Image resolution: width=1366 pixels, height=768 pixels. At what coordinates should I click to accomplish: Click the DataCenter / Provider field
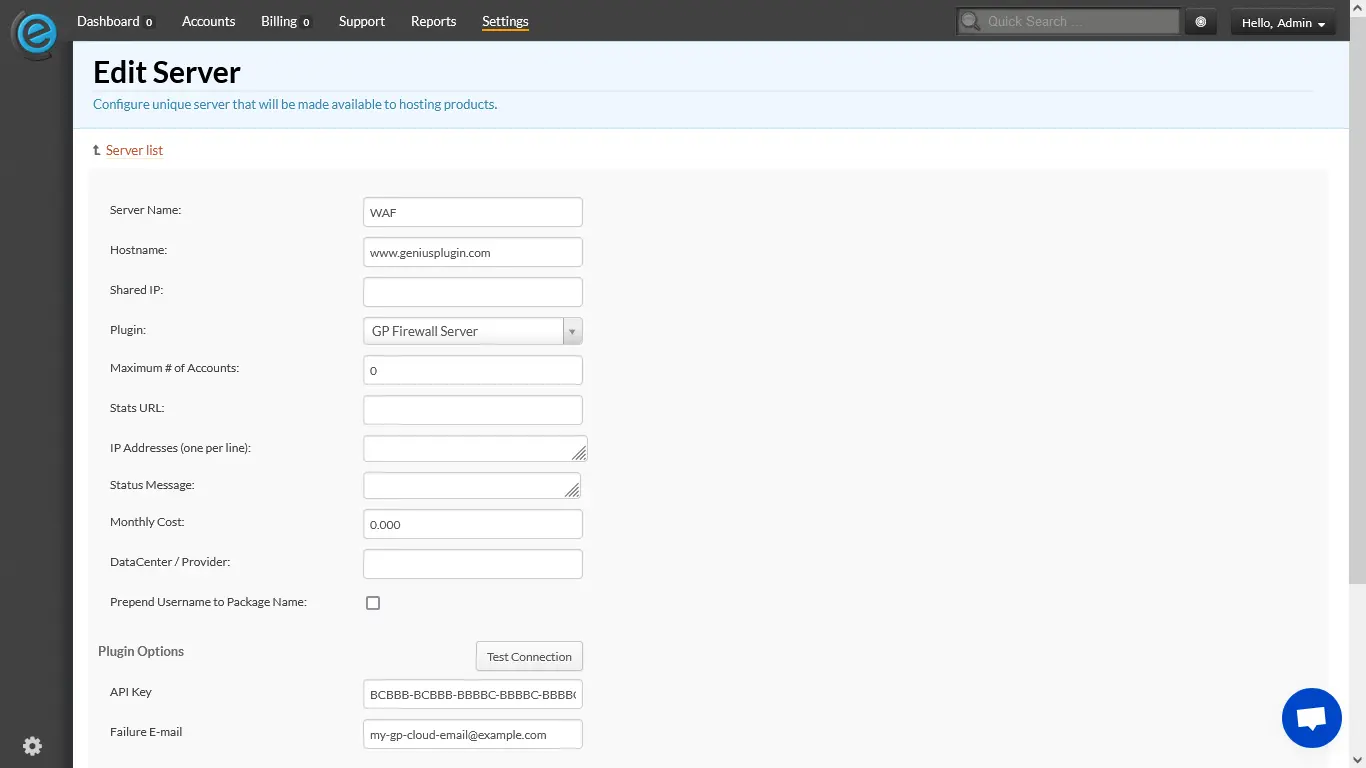(x=473, y=564)
